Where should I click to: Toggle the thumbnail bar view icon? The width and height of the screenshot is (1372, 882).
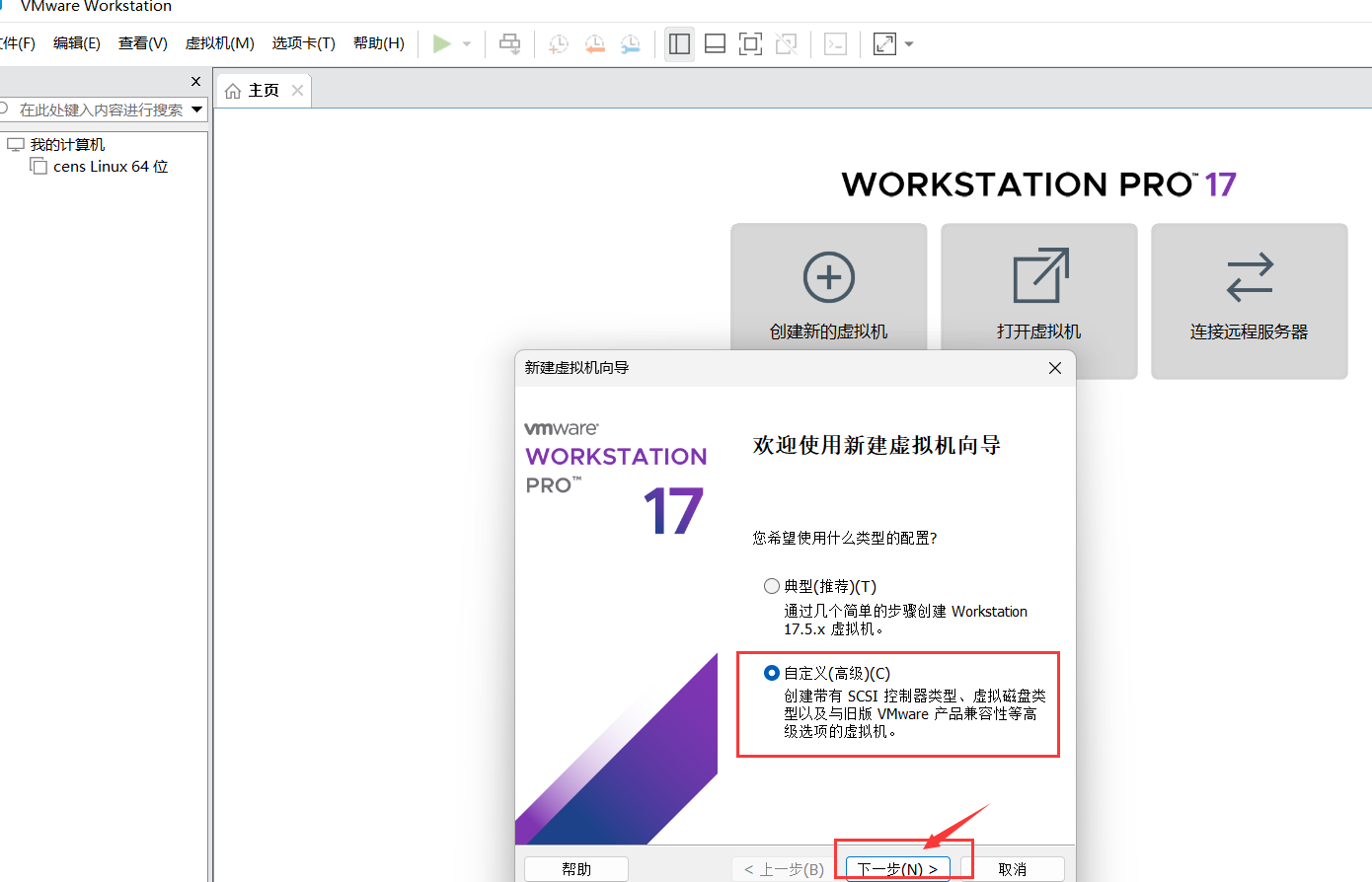[715, 43]
